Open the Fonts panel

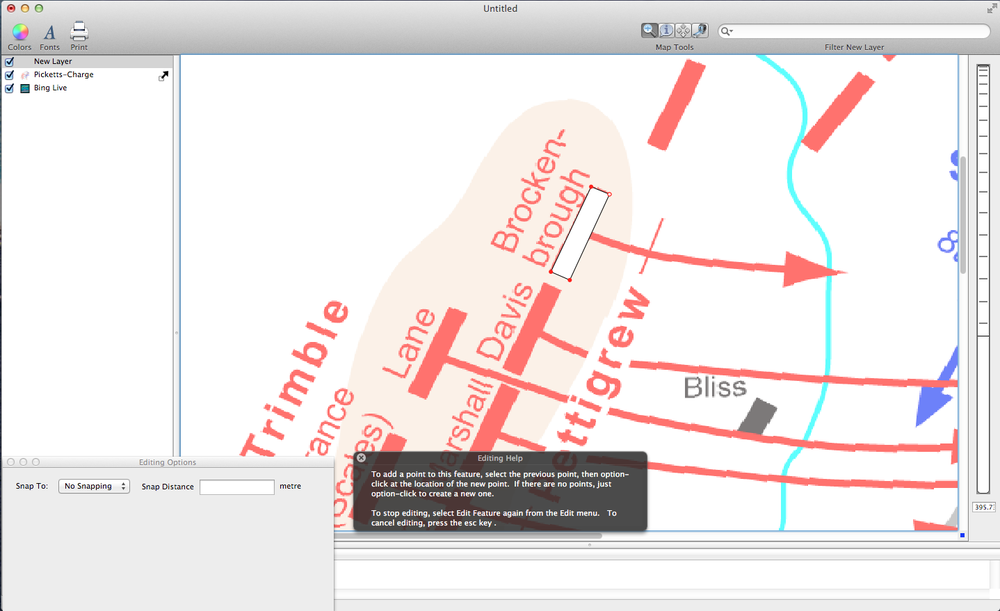pyautogui.click(x=49, y=32)
